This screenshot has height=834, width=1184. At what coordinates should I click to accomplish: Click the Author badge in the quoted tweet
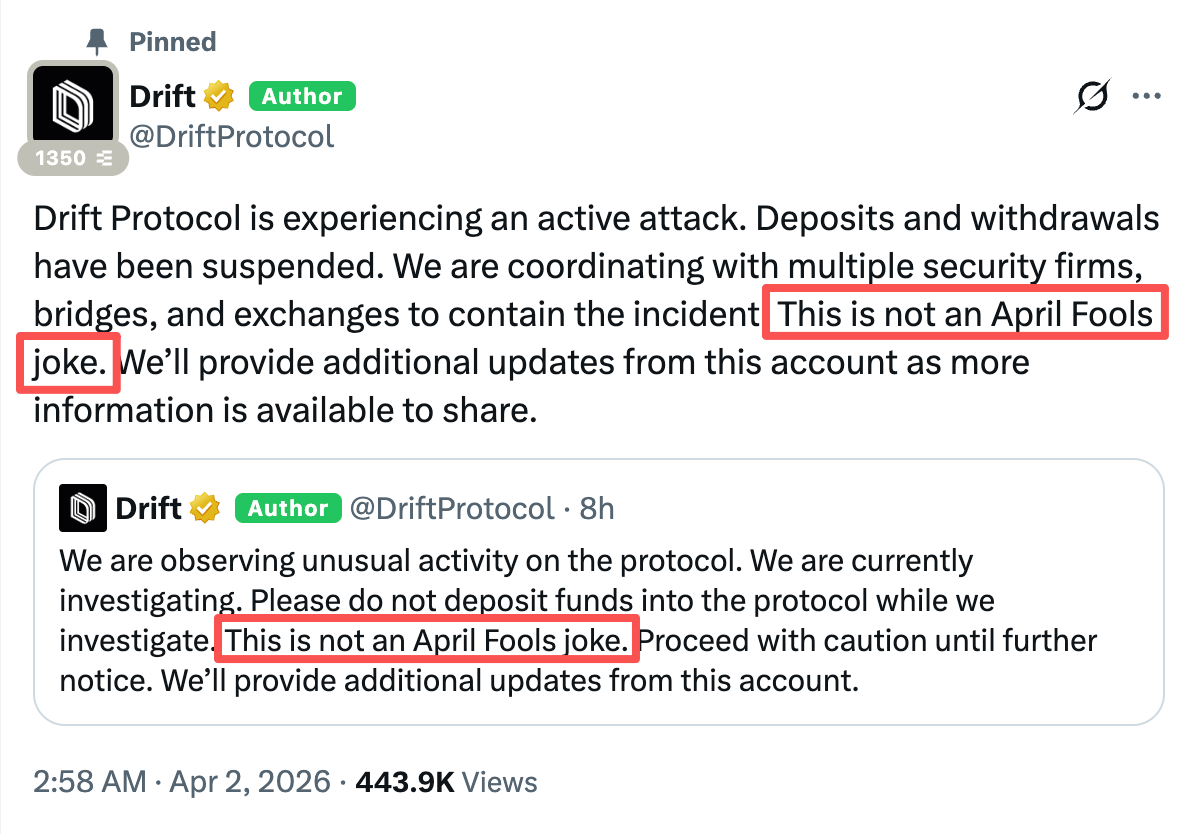[287, 507]
